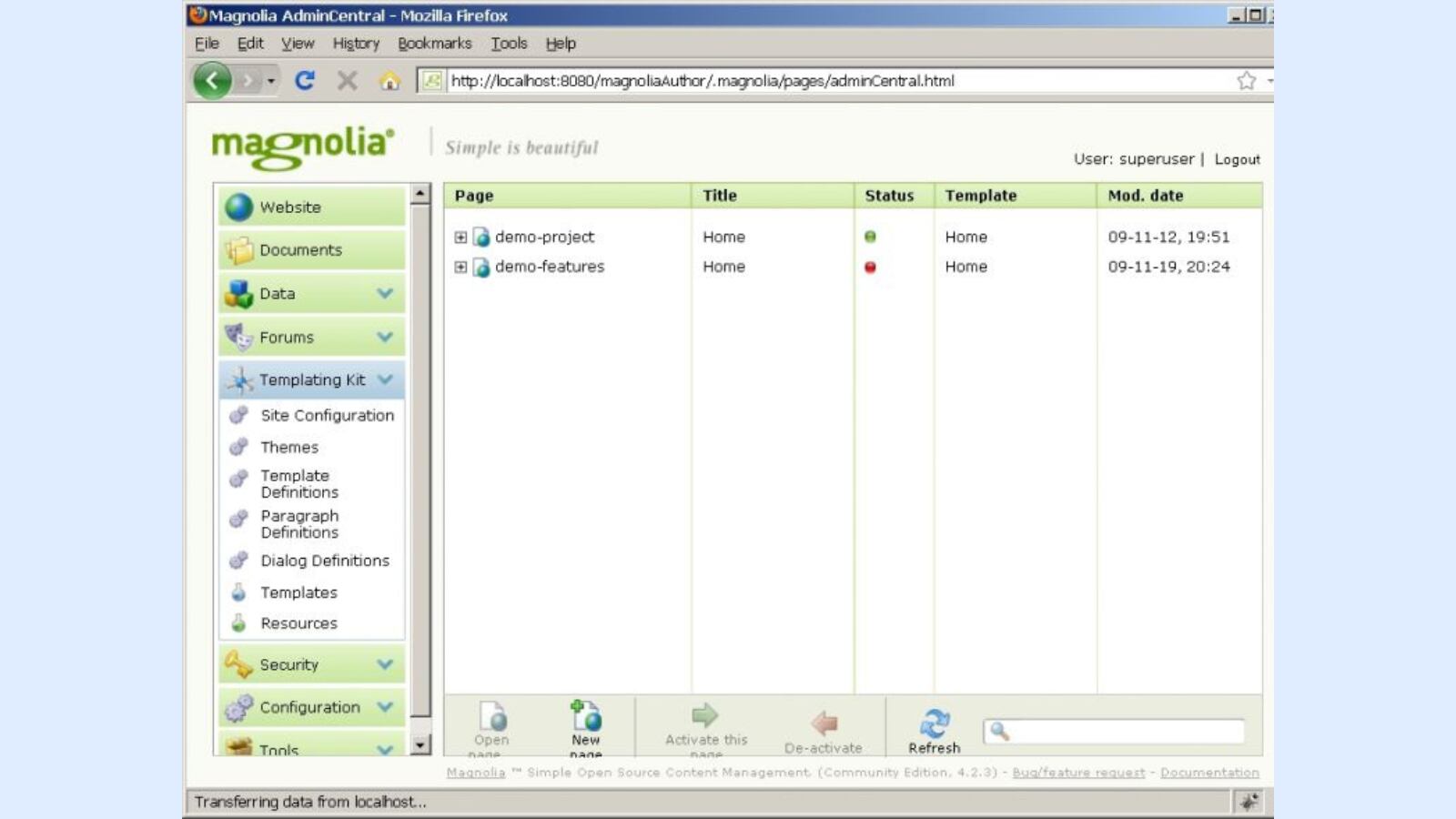Click the demo-project page icon

[x=481, y=238]
